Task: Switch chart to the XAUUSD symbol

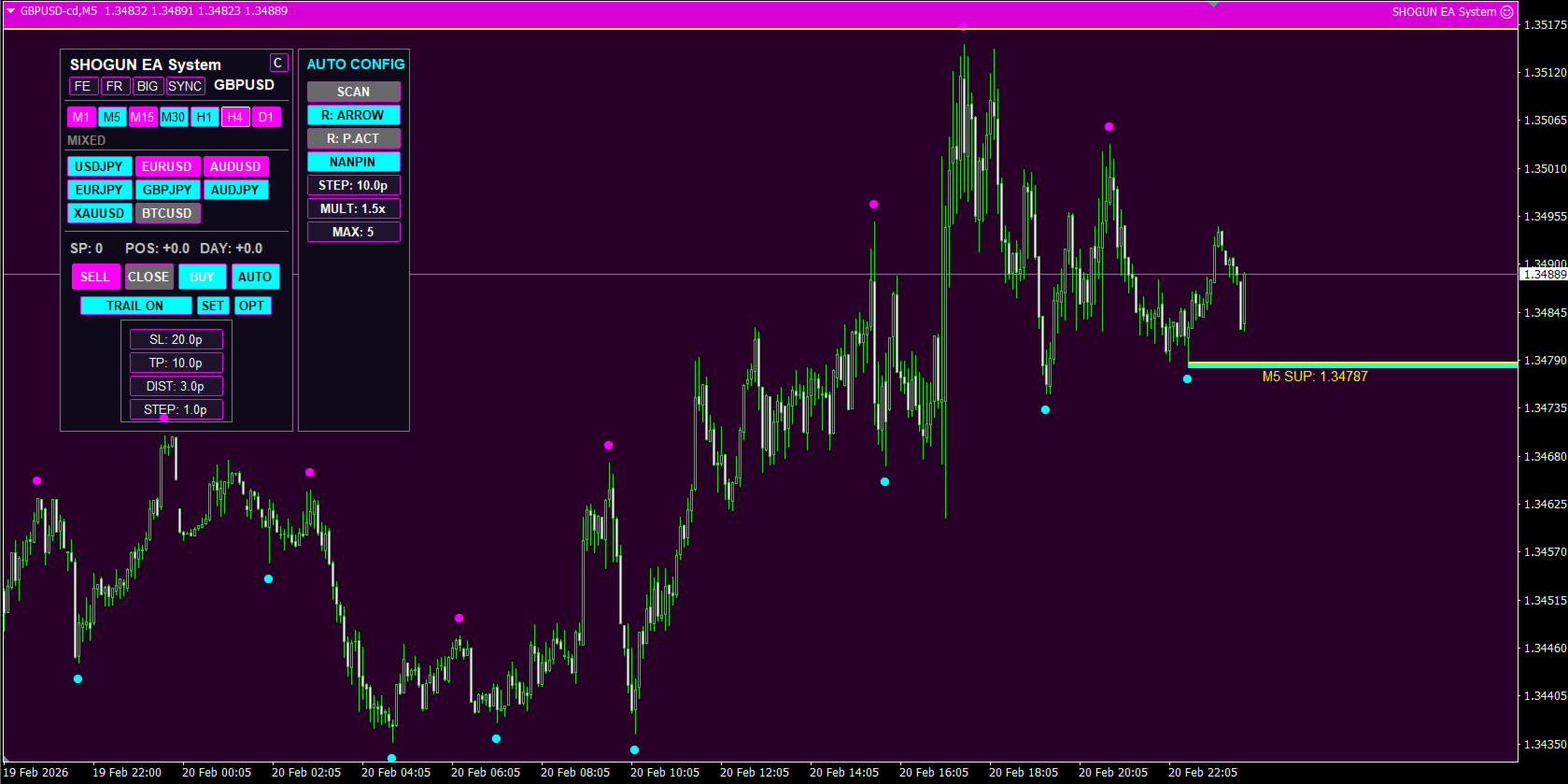Action: click(99, 213)
